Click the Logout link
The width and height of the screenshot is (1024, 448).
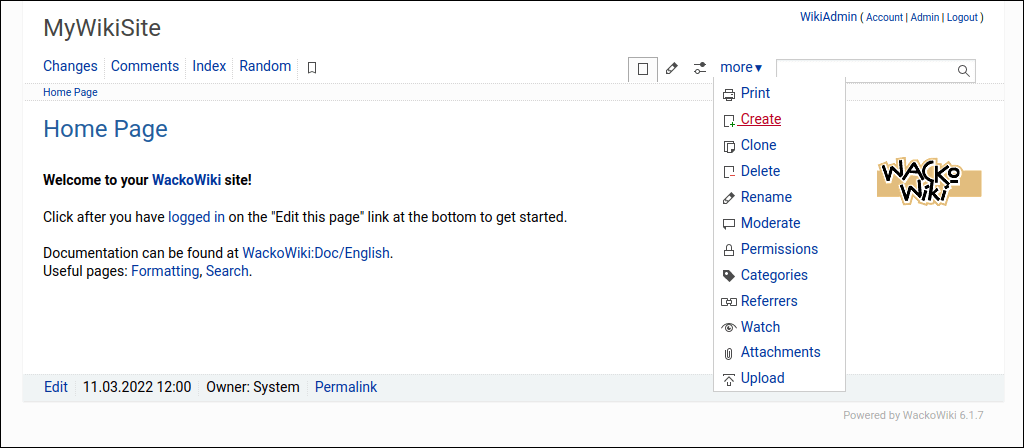pos(962,17)
